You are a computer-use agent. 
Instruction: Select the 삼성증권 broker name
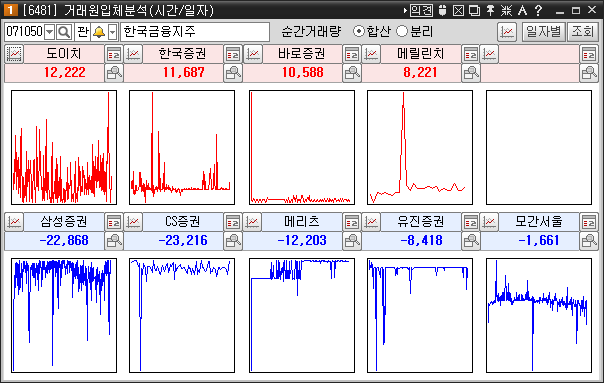pos(64,222)
